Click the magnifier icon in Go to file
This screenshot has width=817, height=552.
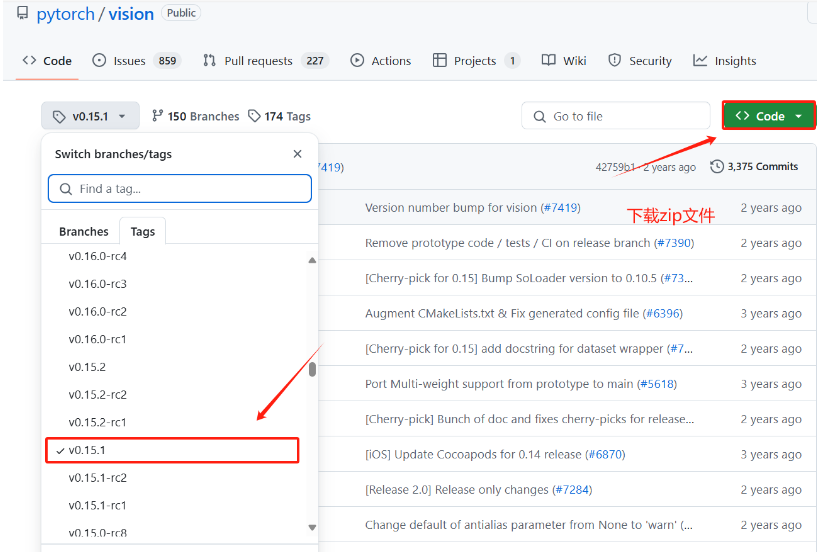540,116
